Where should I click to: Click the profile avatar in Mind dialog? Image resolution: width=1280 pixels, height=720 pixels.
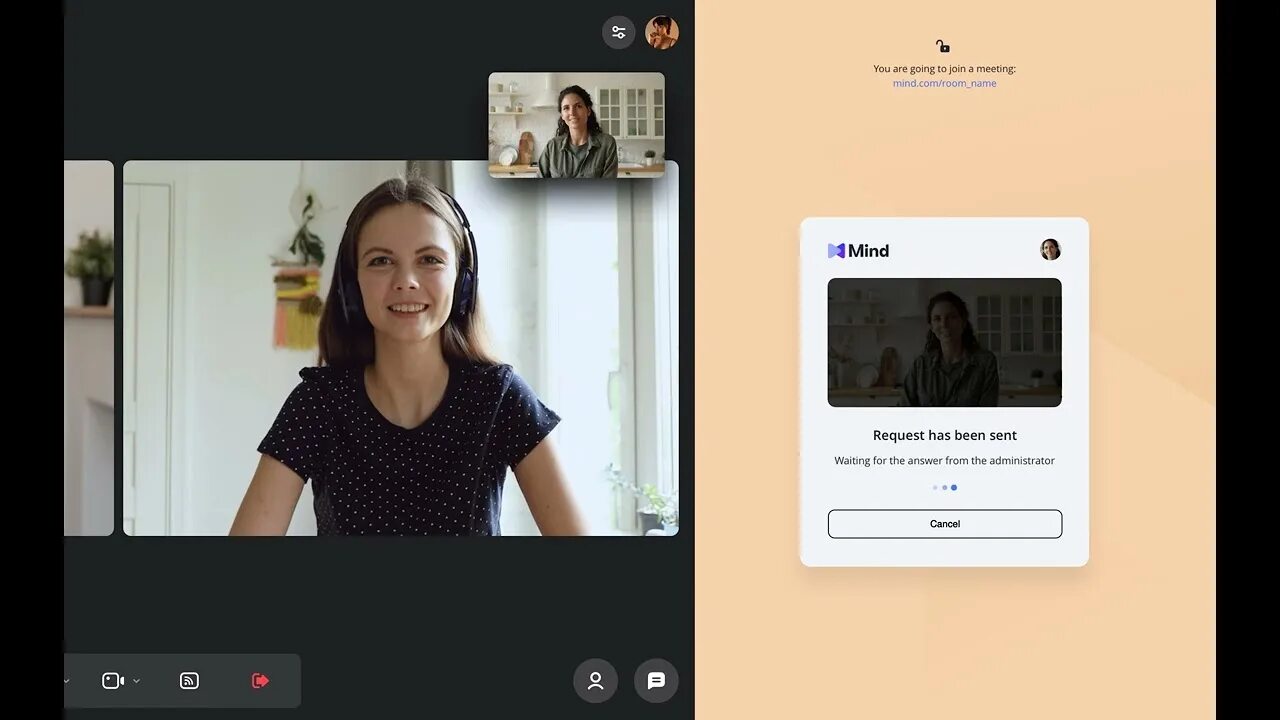click(x=1050, y=250)
